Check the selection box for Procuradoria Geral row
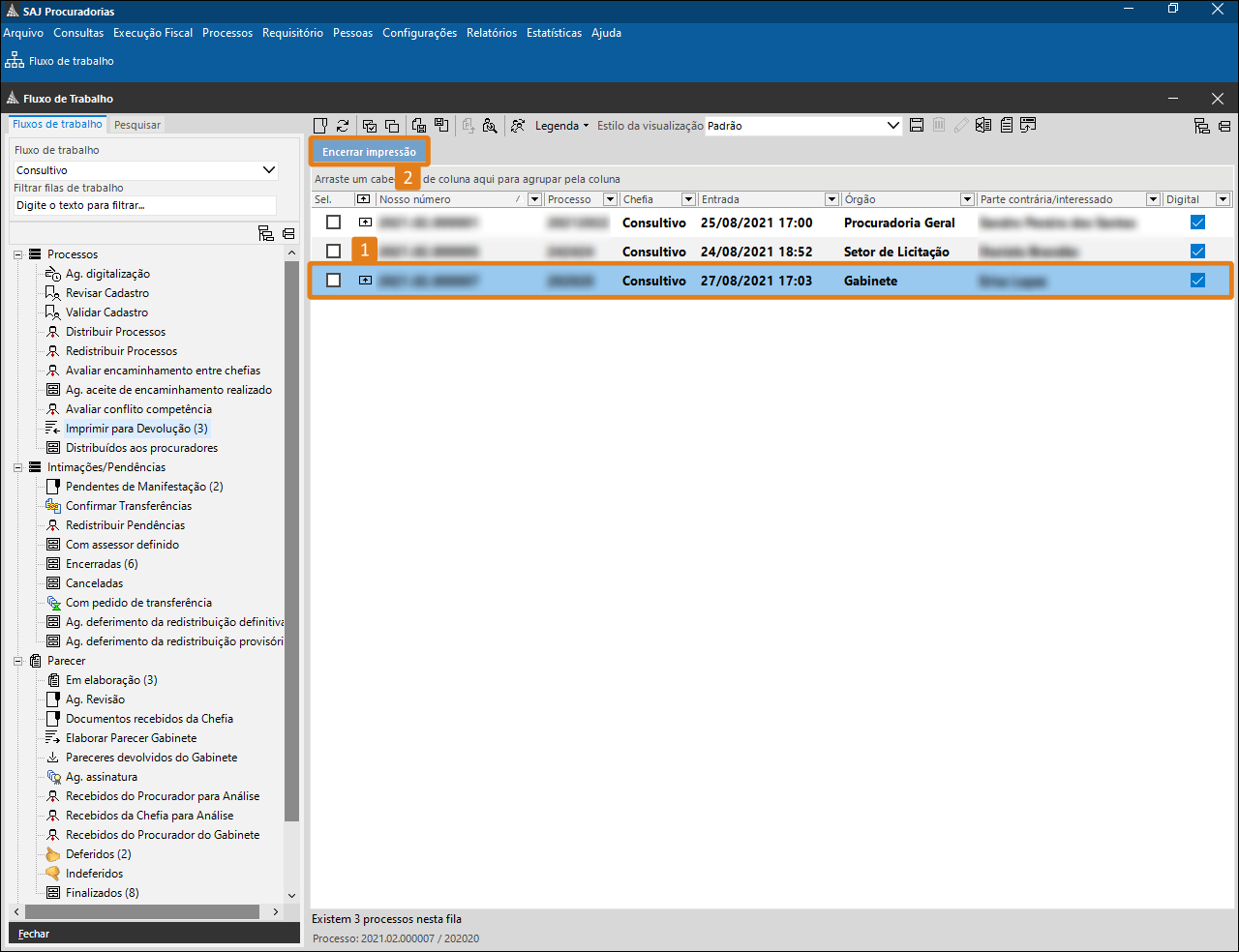This screenshot has width=1239, height=952. pos(333,223)
